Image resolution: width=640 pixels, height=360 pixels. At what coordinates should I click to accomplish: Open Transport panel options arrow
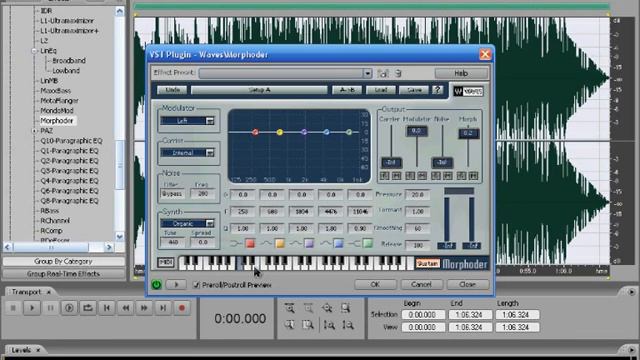[631, 292]
